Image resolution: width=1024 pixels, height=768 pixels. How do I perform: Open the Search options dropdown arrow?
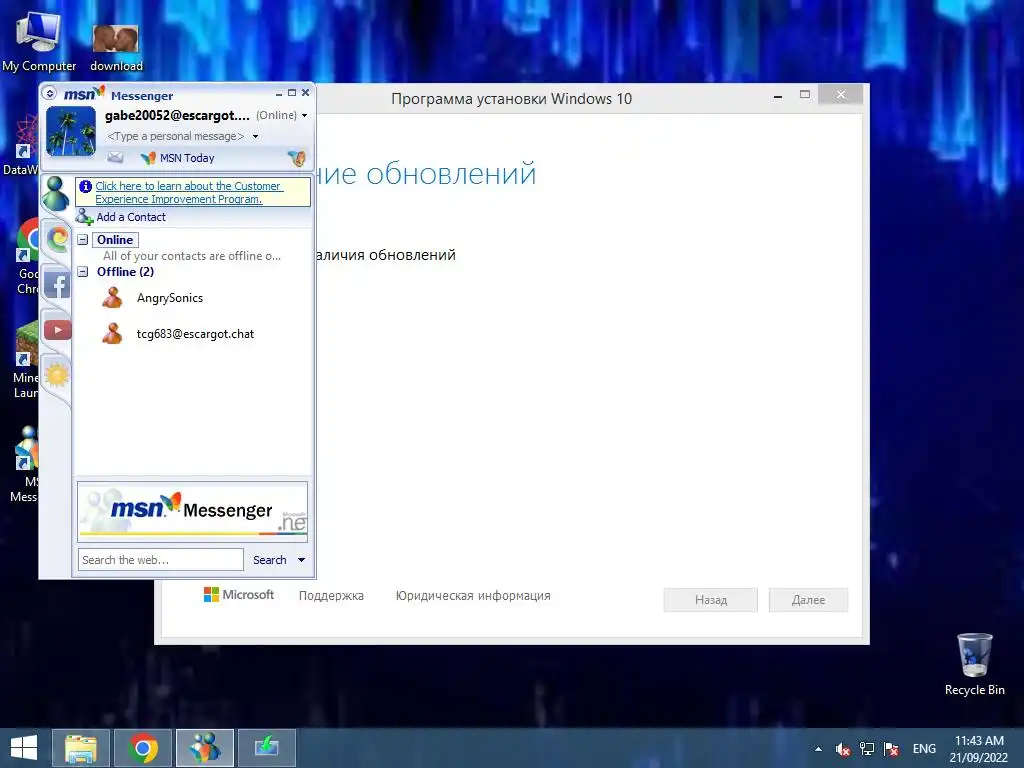click(301, 560)
